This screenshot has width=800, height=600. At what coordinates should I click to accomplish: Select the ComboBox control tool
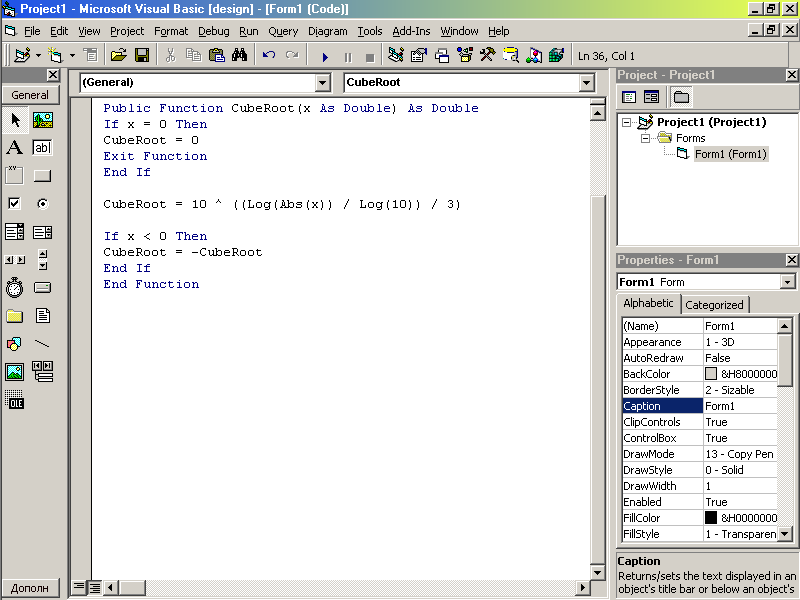pos(14,232)
